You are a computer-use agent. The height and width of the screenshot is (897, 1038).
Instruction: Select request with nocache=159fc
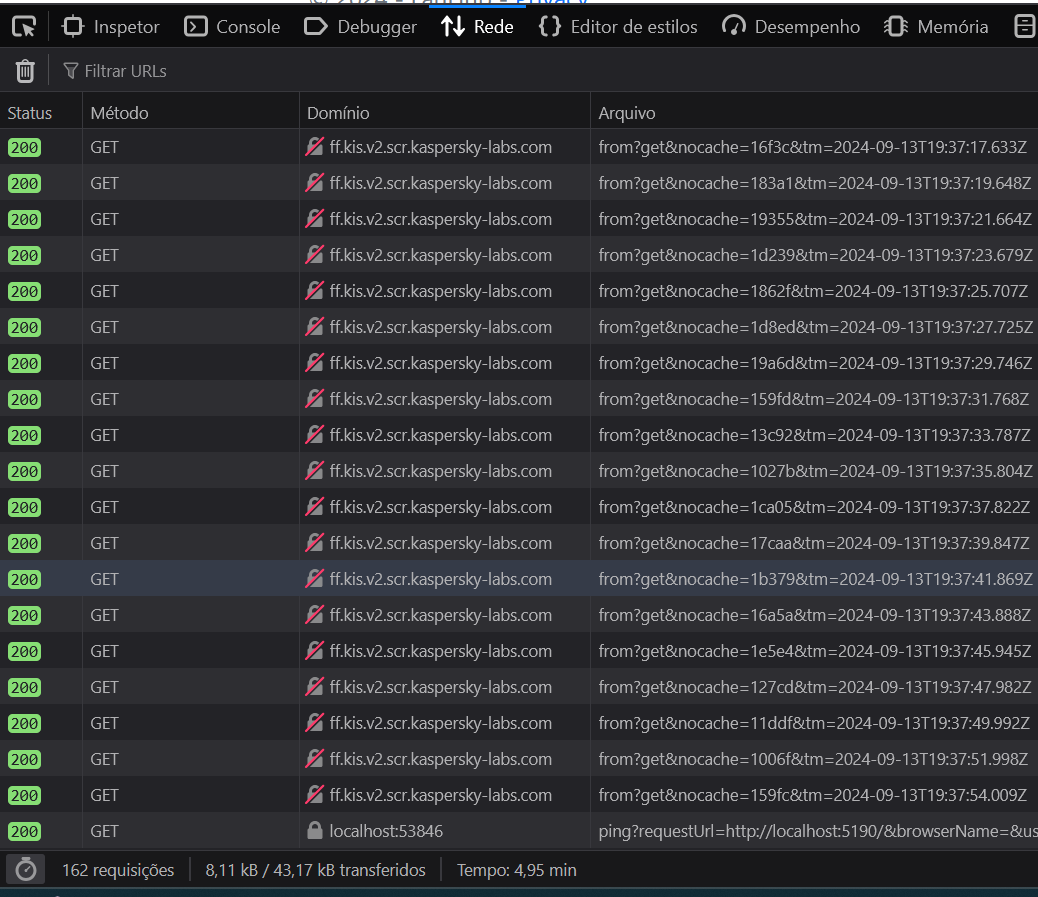pos(519,795)
